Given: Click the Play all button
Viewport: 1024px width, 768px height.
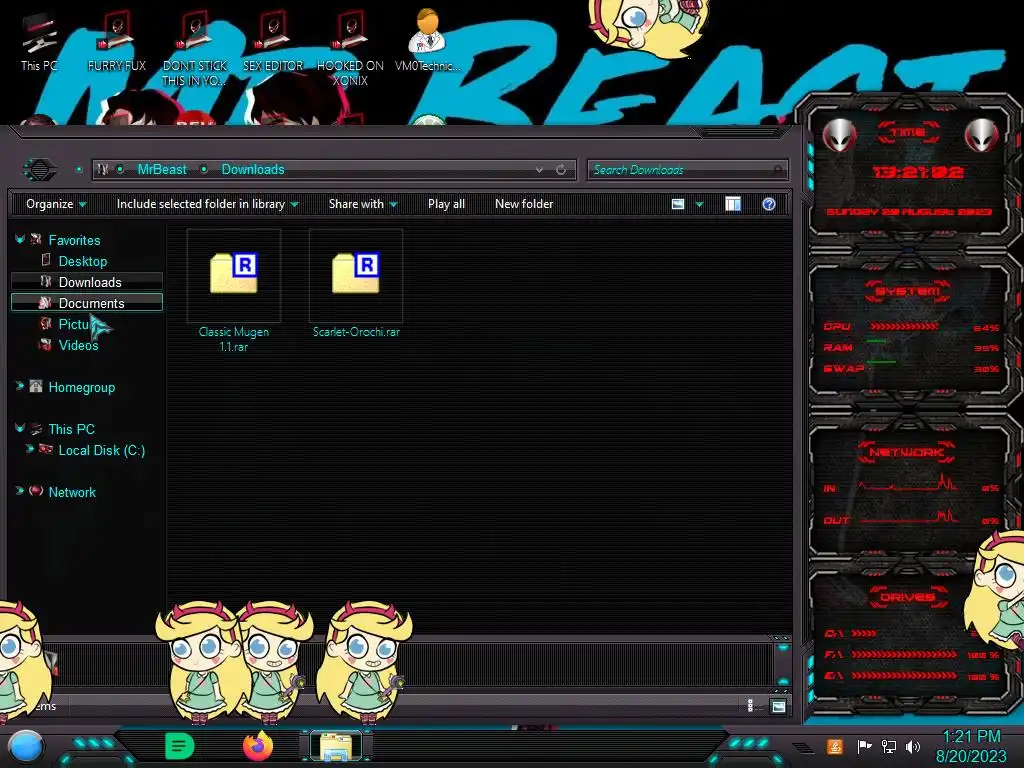Looking at the screenshot, I should pyautogui.click(x=446, y=204).
